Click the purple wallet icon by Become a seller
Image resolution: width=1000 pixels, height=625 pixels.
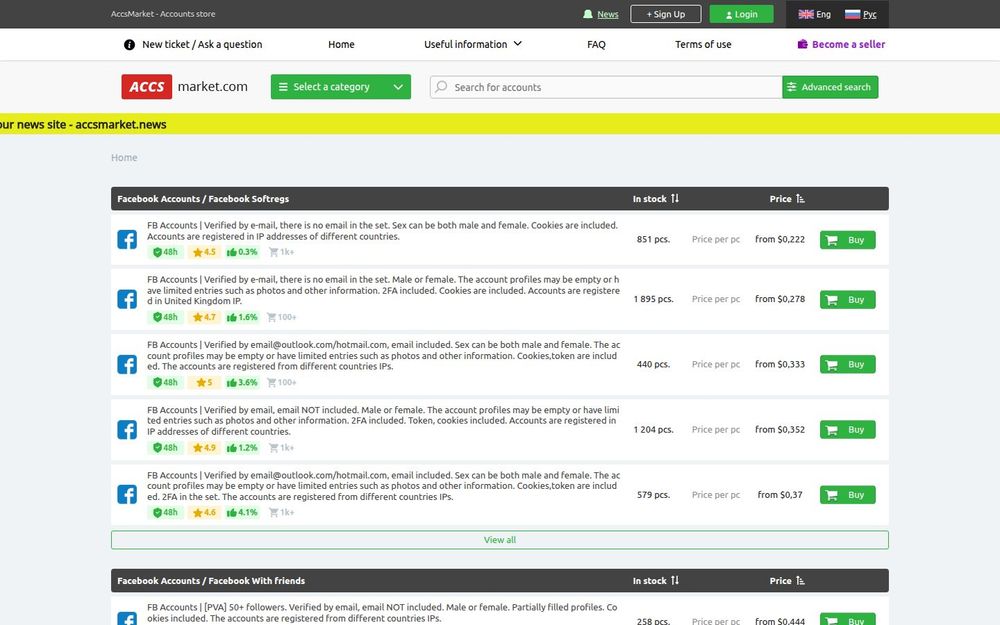802,44
